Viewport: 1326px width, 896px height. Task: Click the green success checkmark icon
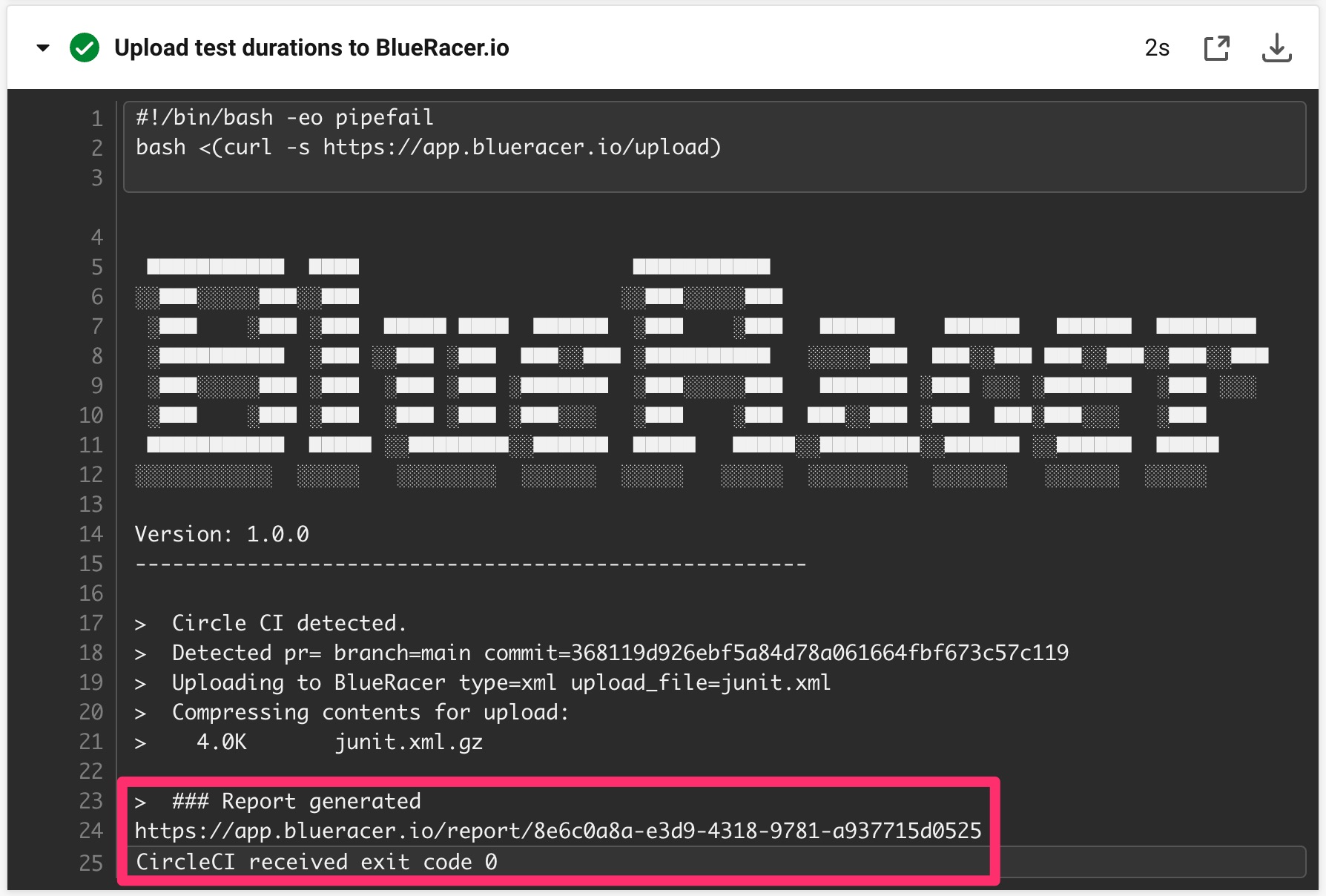point(84,47)
